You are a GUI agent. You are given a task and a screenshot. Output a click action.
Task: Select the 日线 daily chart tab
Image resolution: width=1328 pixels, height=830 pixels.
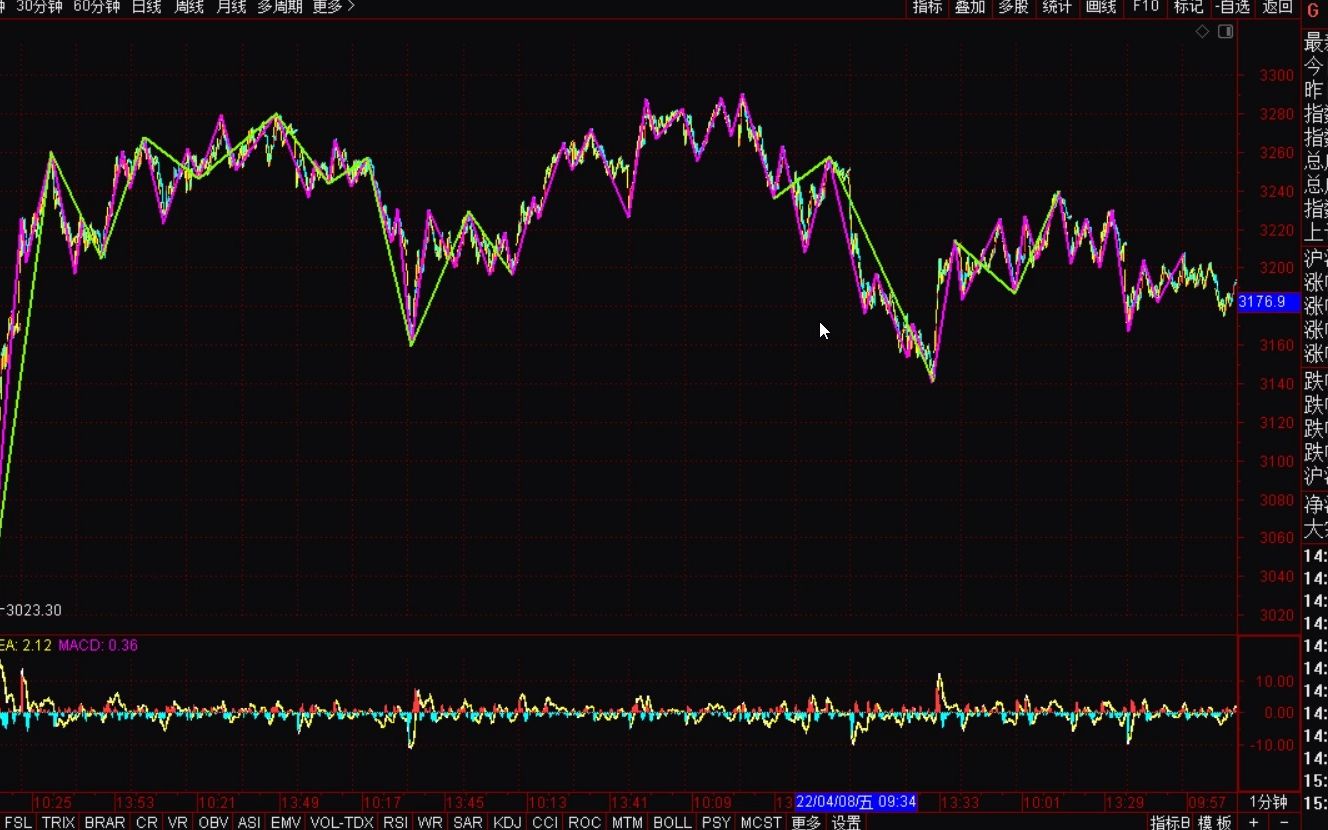click(x=146, y=7)
